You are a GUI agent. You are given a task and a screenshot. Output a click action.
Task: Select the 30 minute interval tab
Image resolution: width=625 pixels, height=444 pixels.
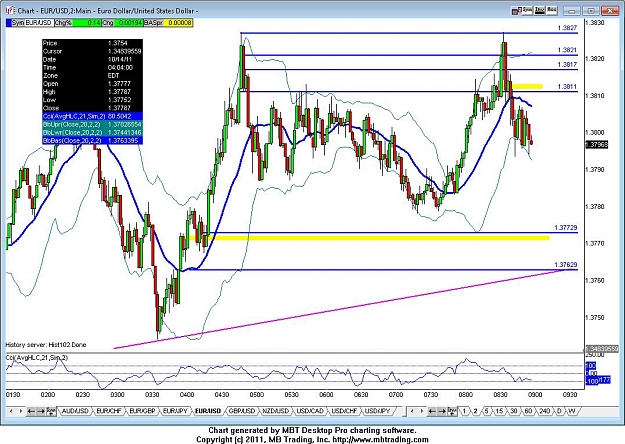(x=514, y=411)
